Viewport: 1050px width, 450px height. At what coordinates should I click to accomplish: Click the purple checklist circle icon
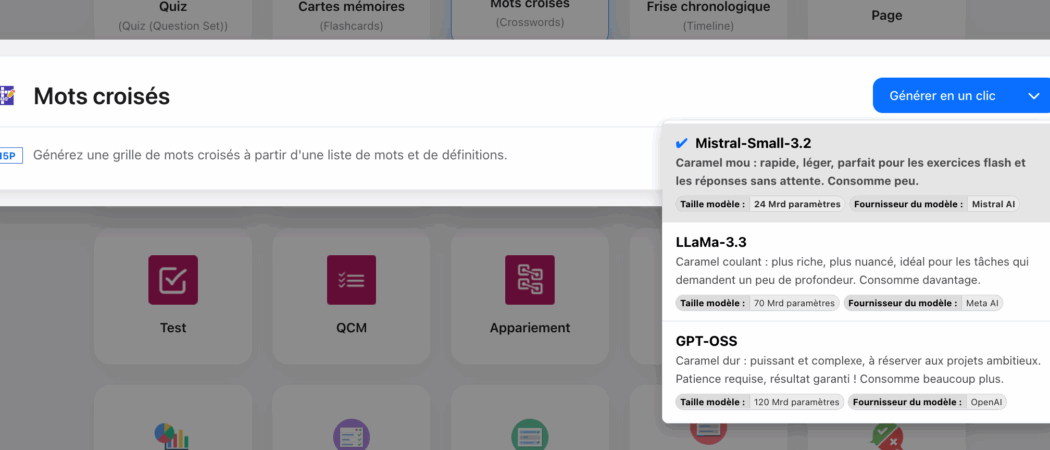coord(351,436)
